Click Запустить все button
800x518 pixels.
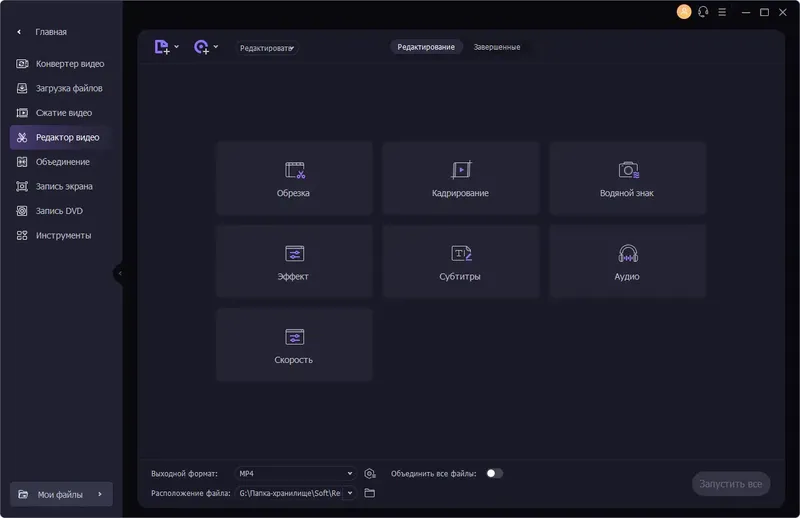(731, 484)
